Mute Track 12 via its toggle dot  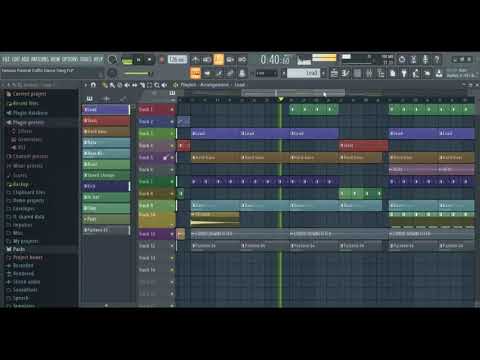[x=172, y=246]
